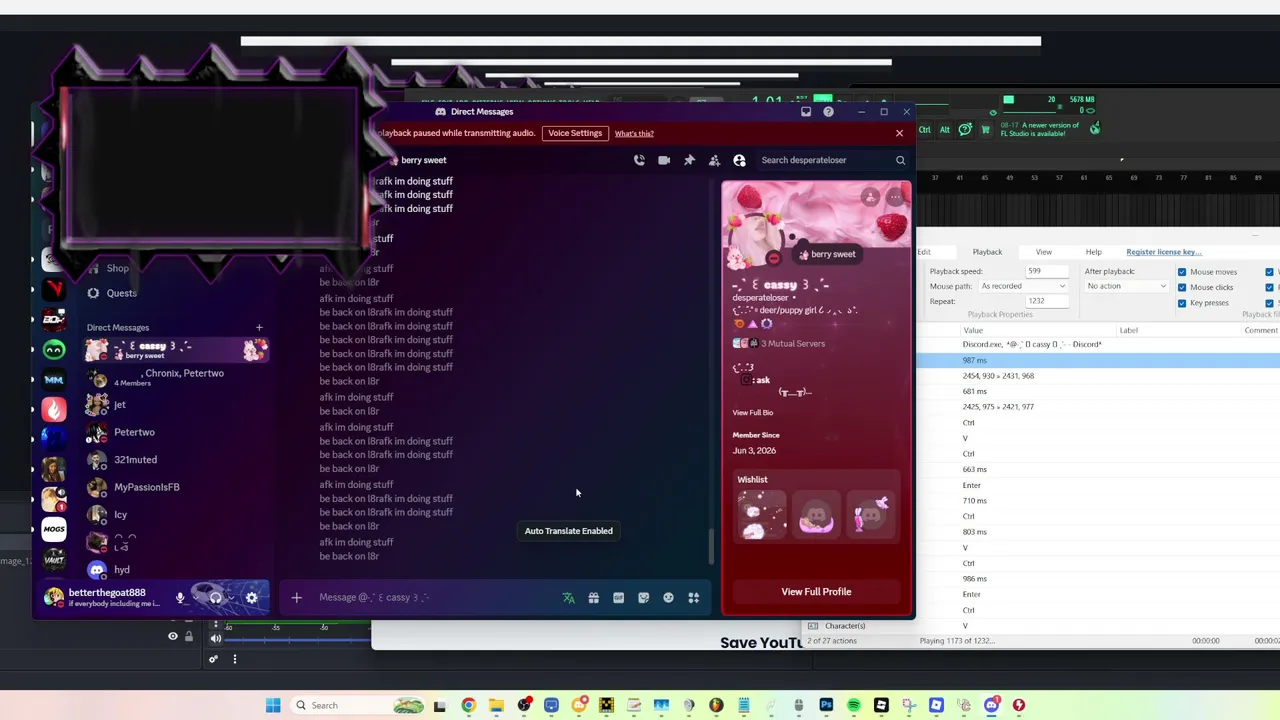Open Discord User Settings gear
This screenshot has height=720, width=1280.
point(252,598)
